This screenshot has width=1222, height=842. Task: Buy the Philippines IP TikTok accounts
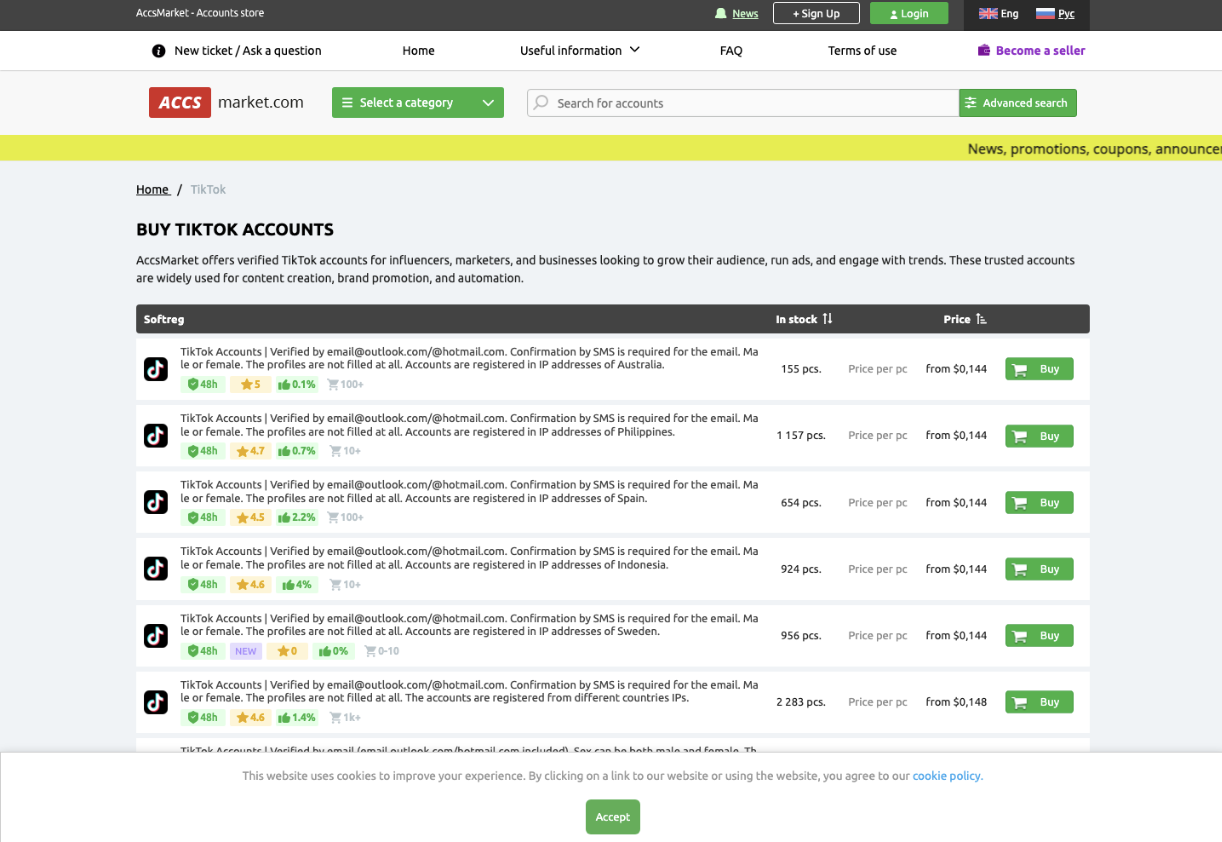point(1039,436)
